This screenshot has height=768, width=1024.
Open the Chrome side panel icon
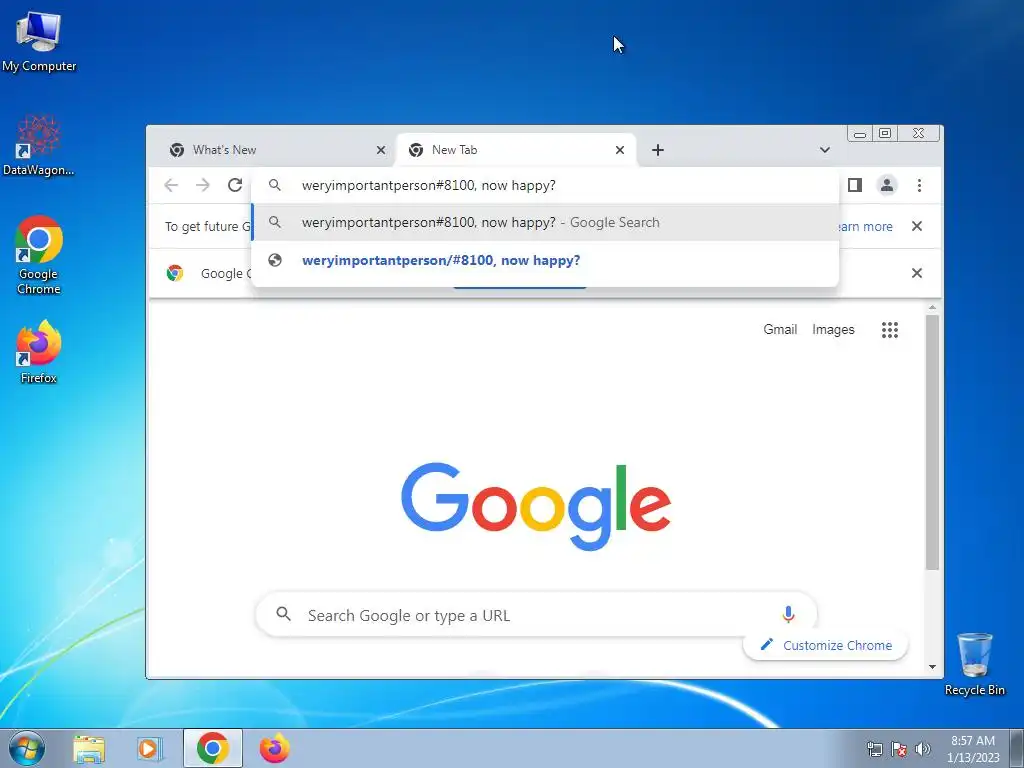(855, 185)
